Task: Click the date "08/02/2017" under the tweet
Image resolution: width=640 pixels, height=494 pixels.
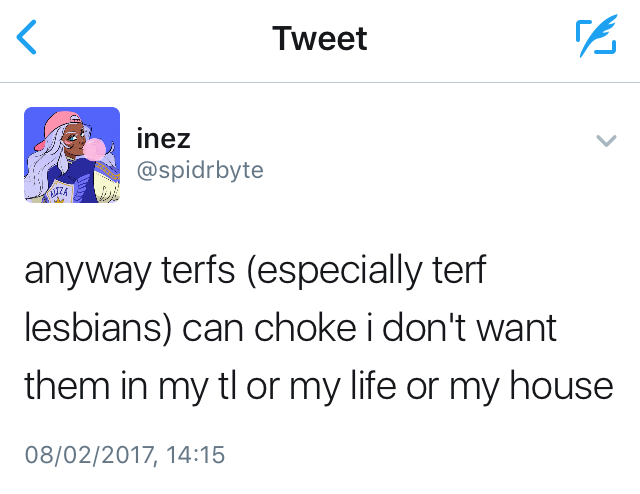Action: coord(87,456)
